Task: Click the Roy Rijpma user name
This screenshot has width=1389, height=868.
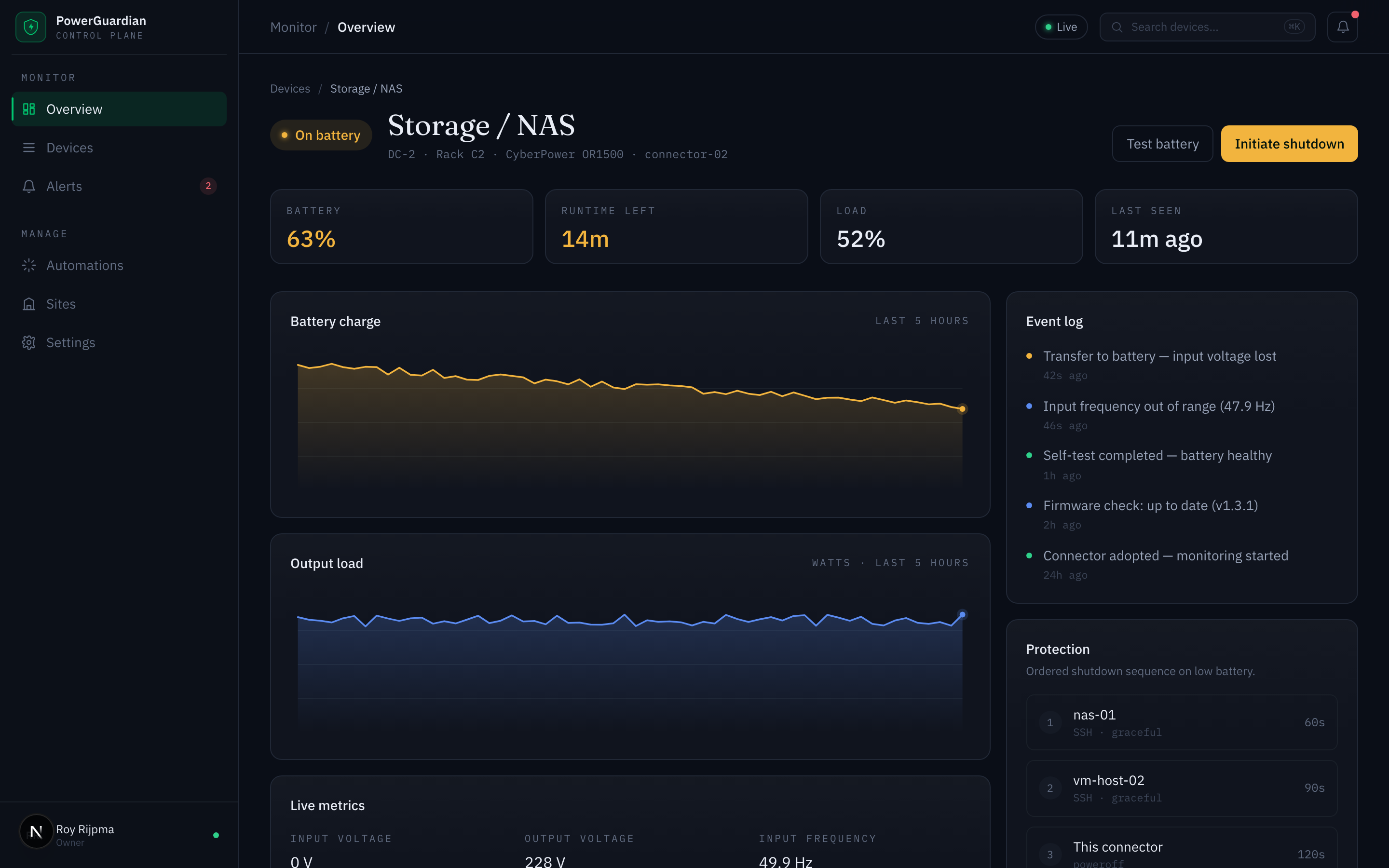Action: (85, 829)
